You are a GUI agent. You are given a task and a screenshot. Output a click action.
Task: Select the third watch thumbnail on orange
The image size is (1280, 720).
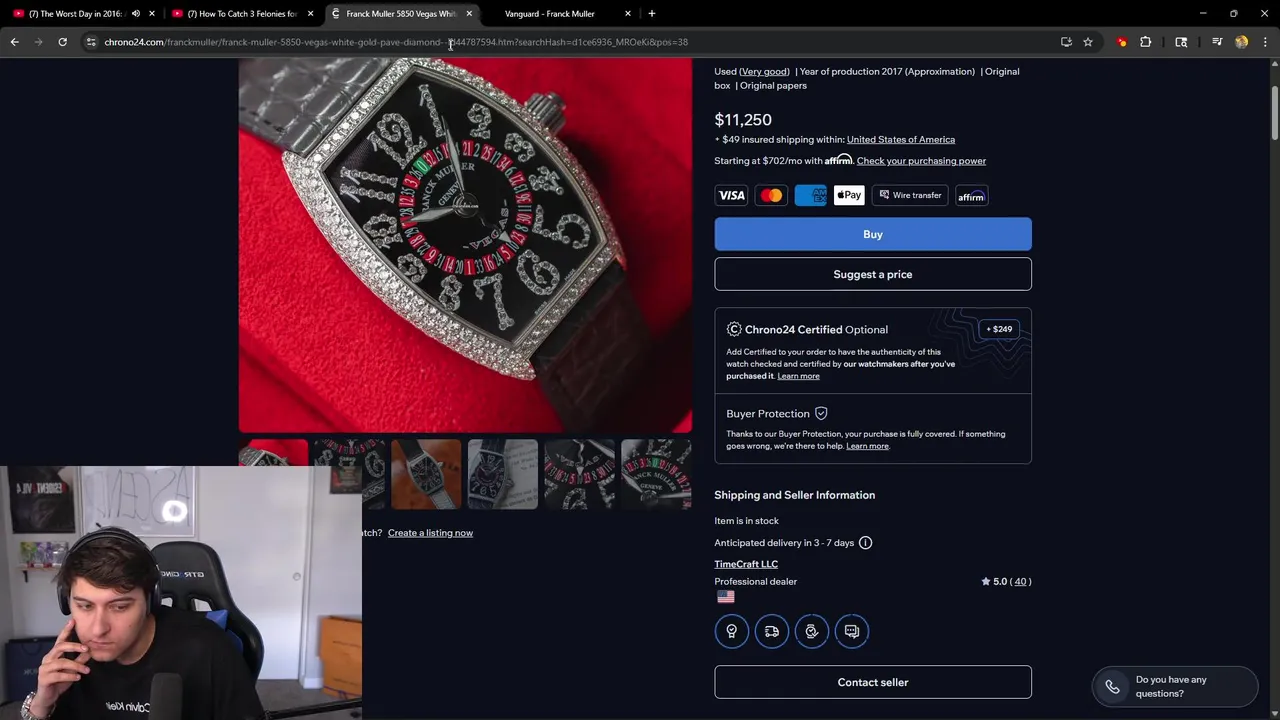pyautogui.click(x=426, y=474)
